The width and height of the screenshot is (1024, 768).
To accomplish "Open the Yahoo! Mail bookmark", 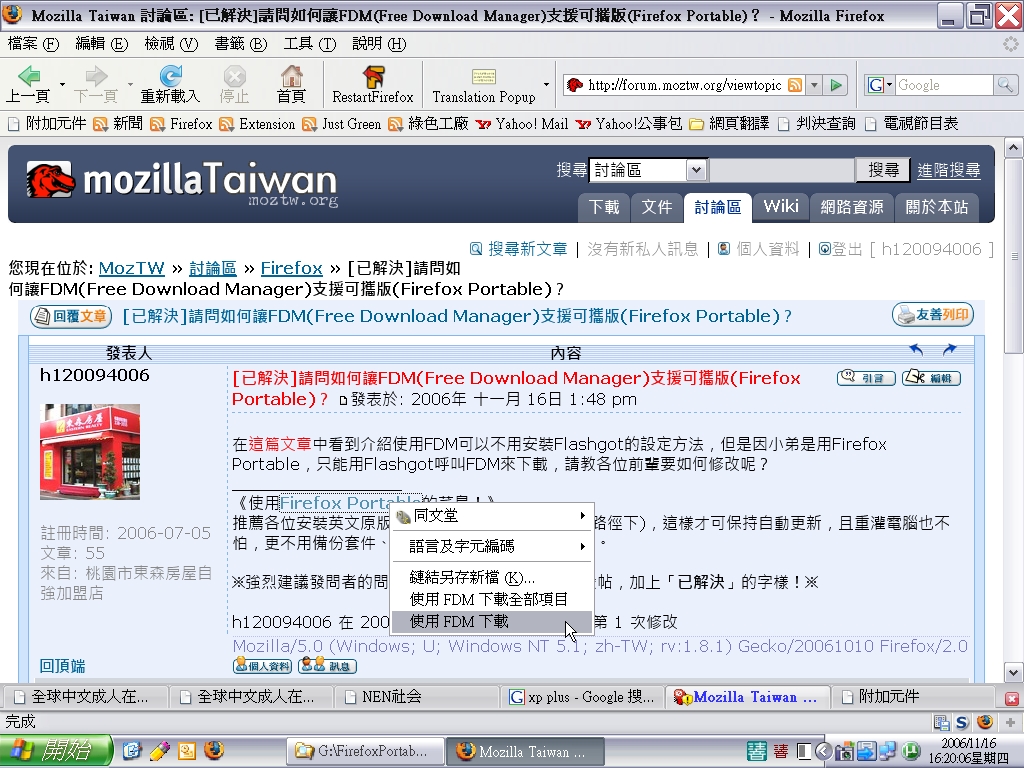I will (x=522, y=123).
